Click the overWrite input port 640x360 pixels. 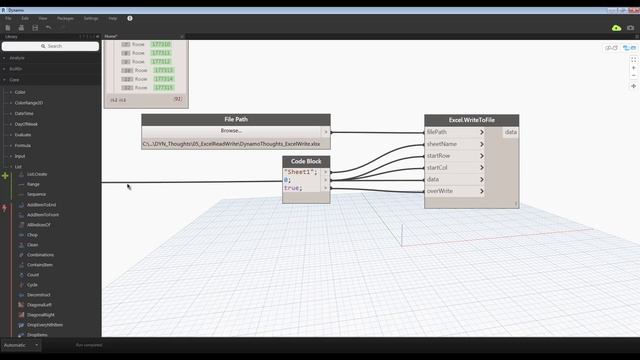pos(455,191)
